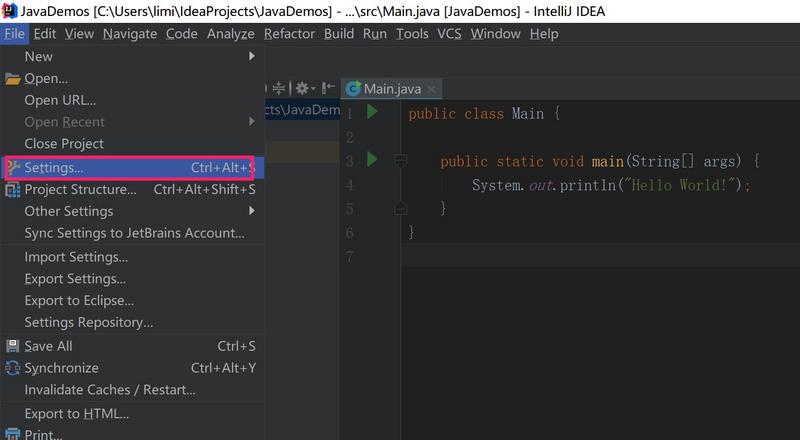Click the collapse all icon in project toolbar
Viewport: 800px width, 440px height.
pyautogui.click(x=279, y=88)
